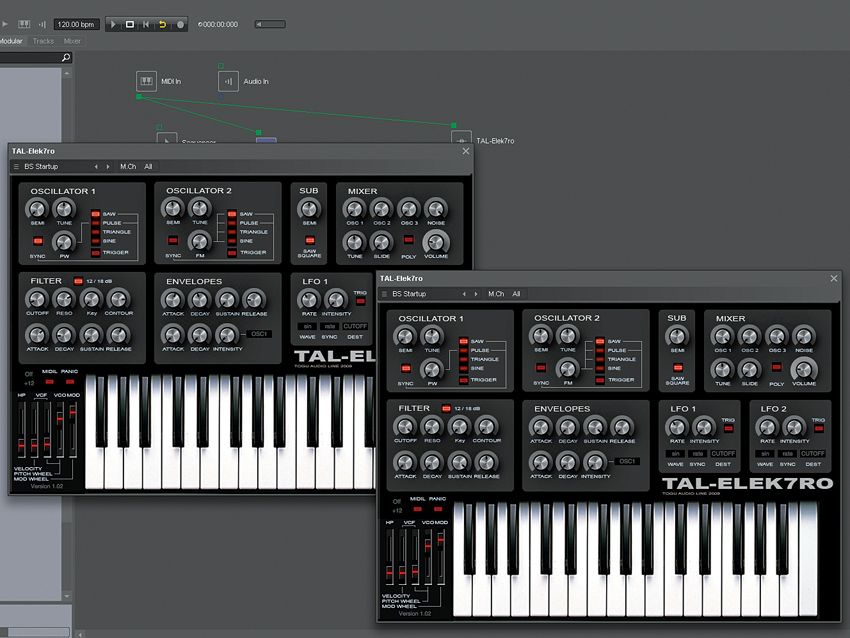Switch to the Tracks tab
The width and height of the screenshot is (850, 638).
coord(43,41)
